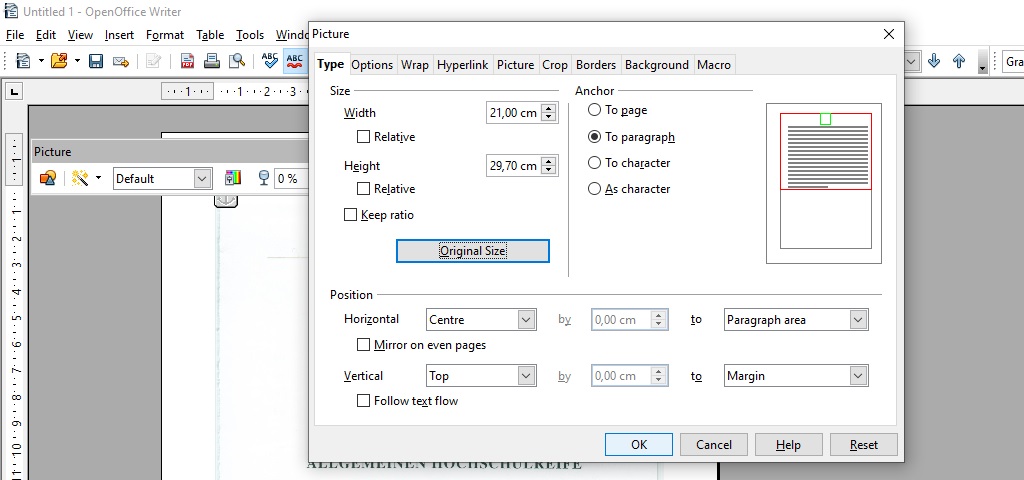Image resolution: width=1024 pixels, height=480 pixels.
Task: Click the Width value field
Action: (512, 113)
